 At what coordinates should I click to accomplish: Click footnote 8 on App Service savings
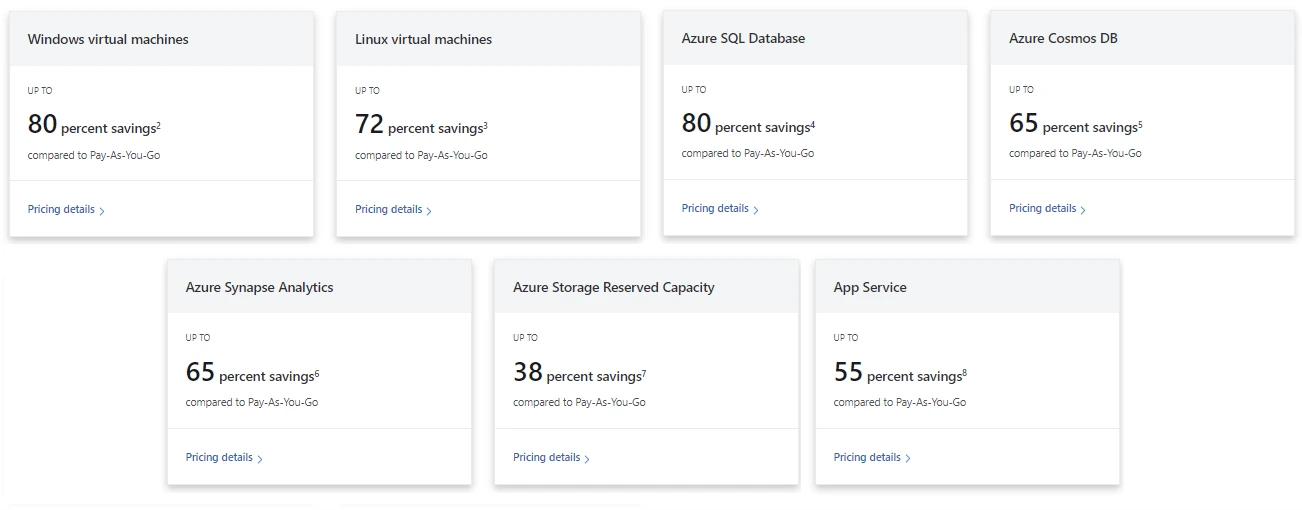pyautogui.click(x=964, y=373)
